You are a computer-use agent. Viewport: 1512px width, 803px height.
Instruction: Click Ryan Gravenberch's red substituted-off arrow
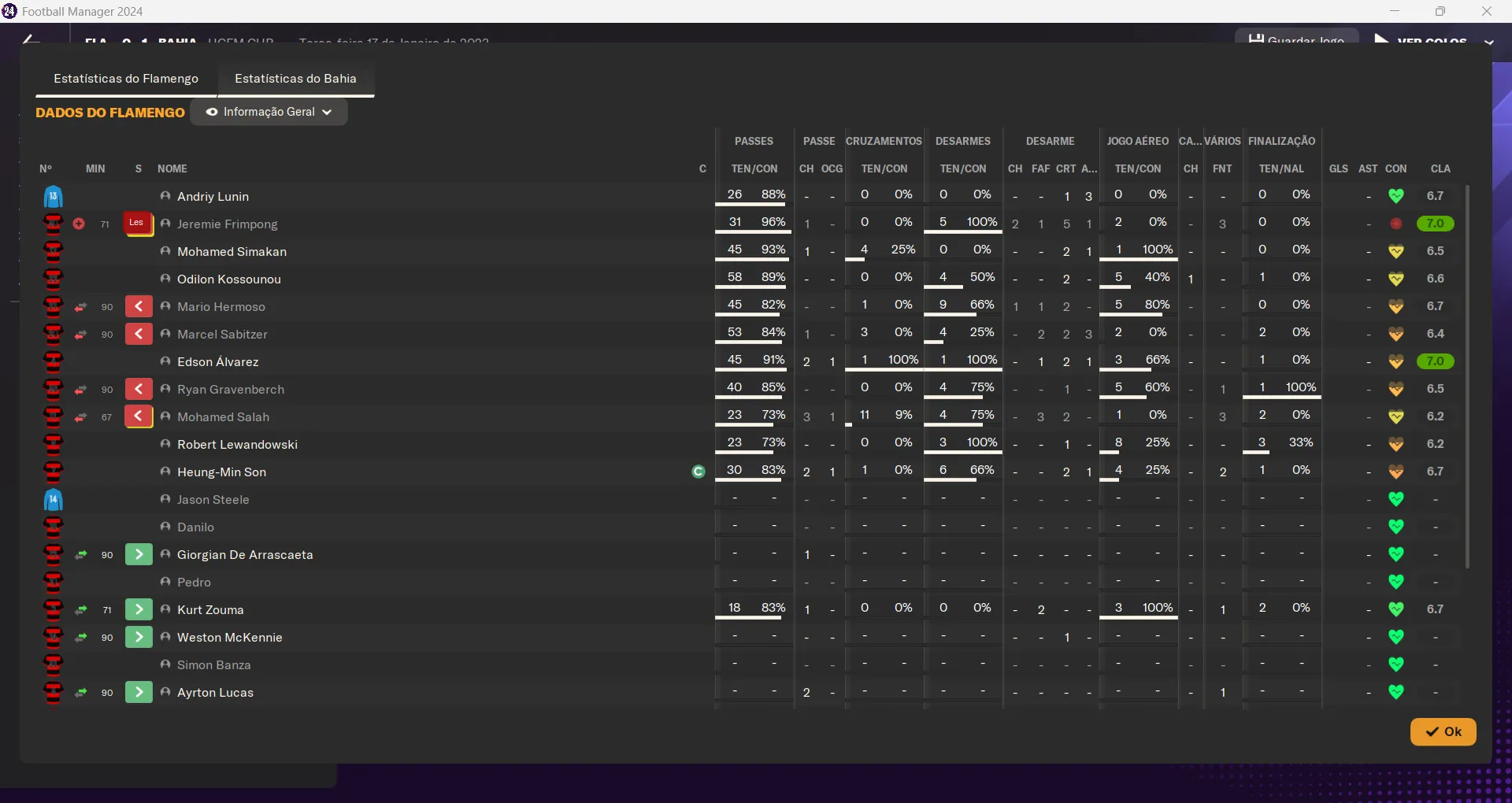[139, 389]
